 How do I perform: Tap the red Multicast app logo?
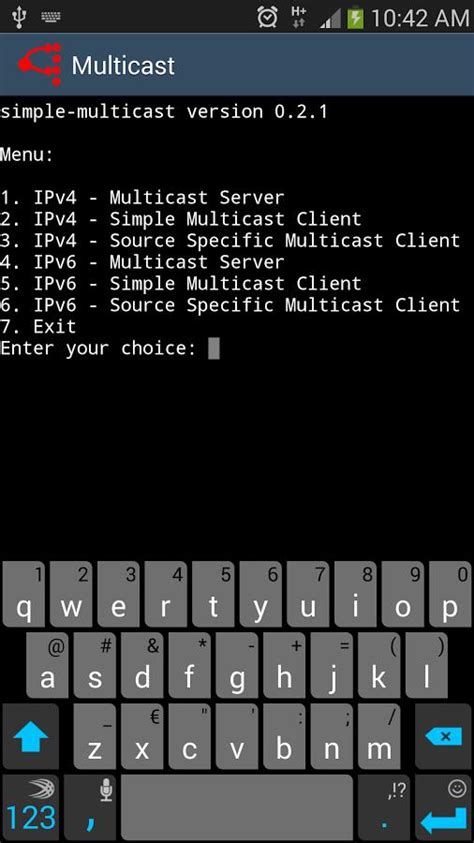(x=40, y=65)
